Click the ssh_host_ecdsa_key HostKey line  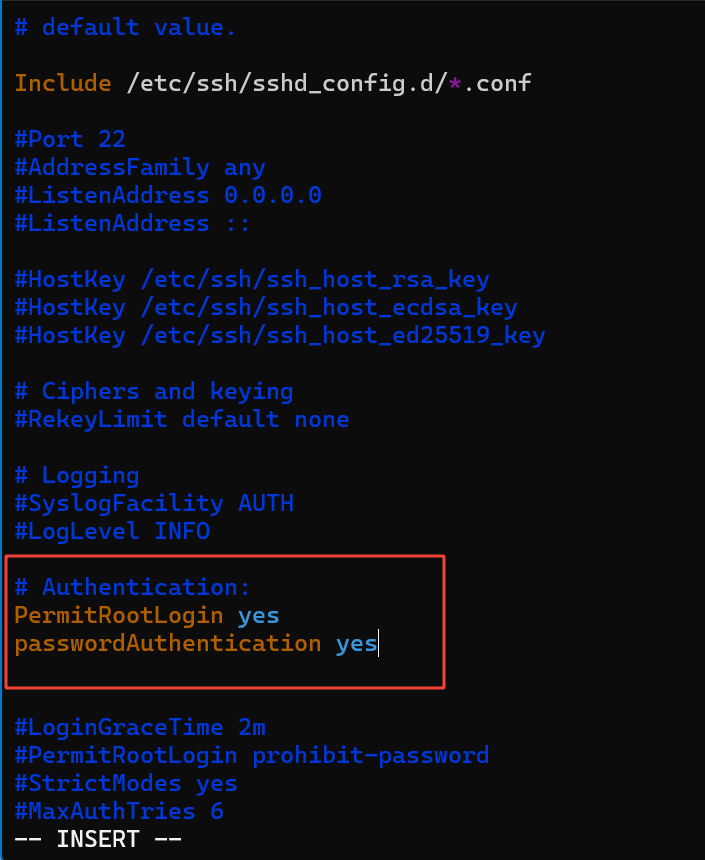[x=265, y=307]
